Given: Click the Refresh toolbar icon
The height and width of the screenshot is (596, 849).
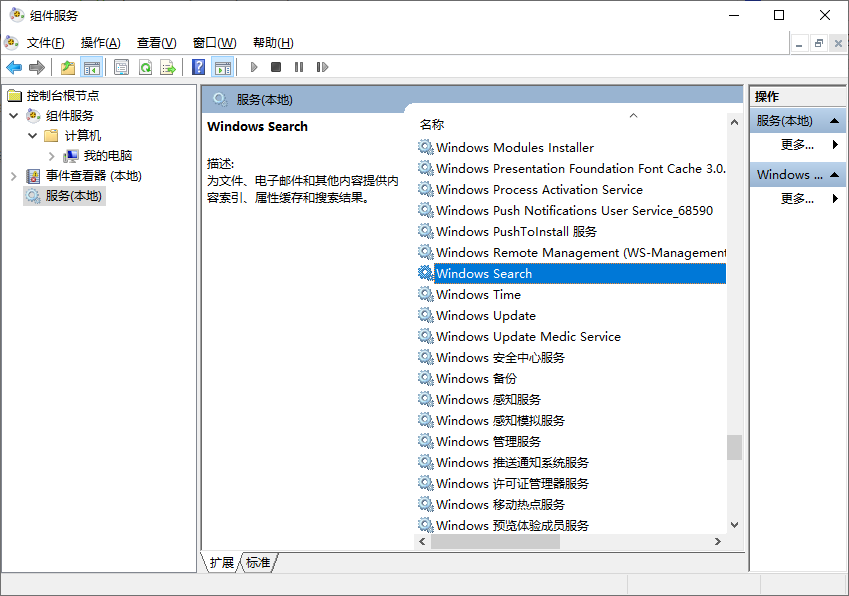Looking at the screenshot, I should point(145,67).
